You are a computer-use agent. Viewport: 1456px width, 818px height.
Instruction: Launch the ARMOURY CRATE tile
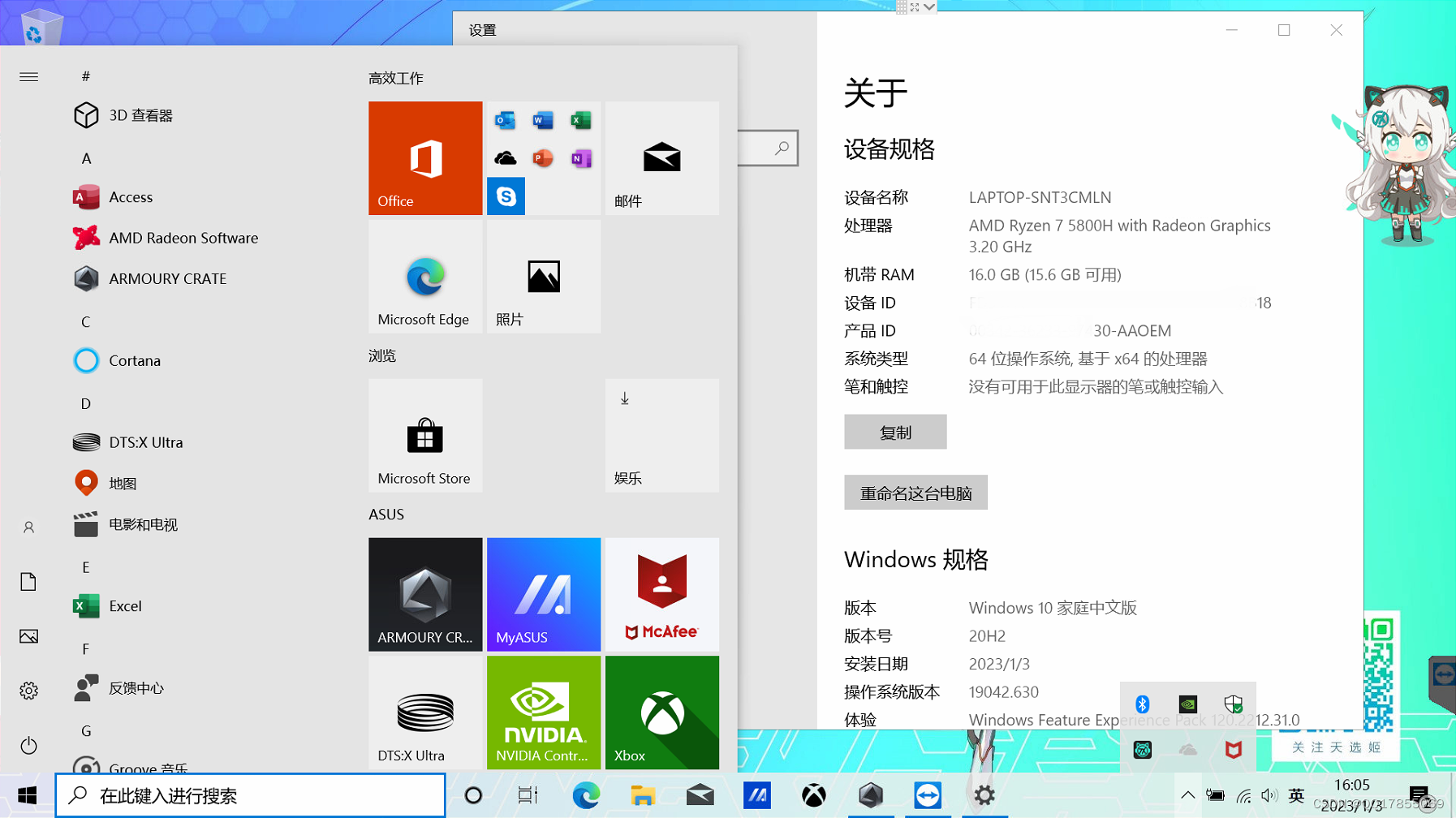pyautogui.click(x=425, y=595)
